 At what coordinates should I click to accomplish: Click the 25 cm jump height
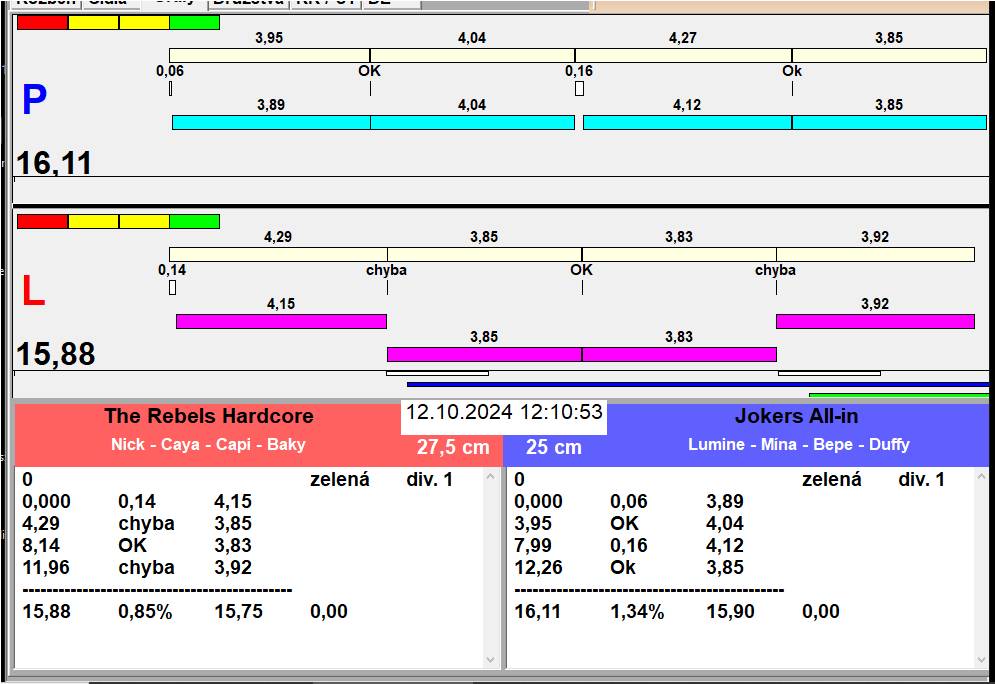click(x=553, y=447)
